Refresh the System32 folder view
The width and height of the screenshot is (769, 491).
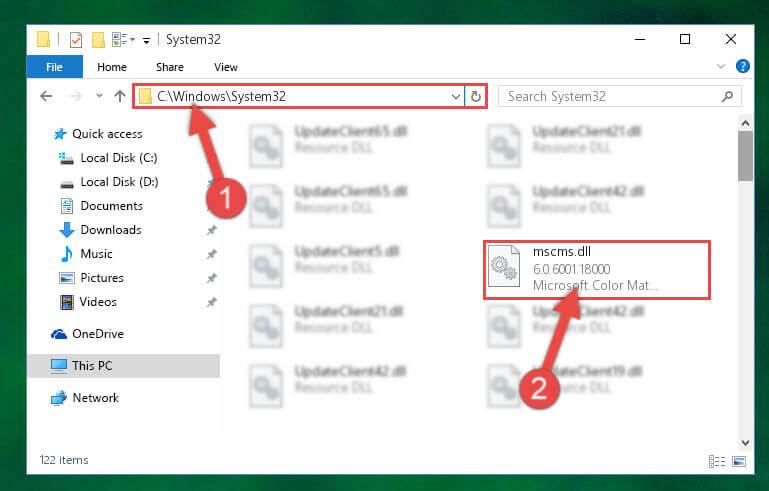(476, 97)
